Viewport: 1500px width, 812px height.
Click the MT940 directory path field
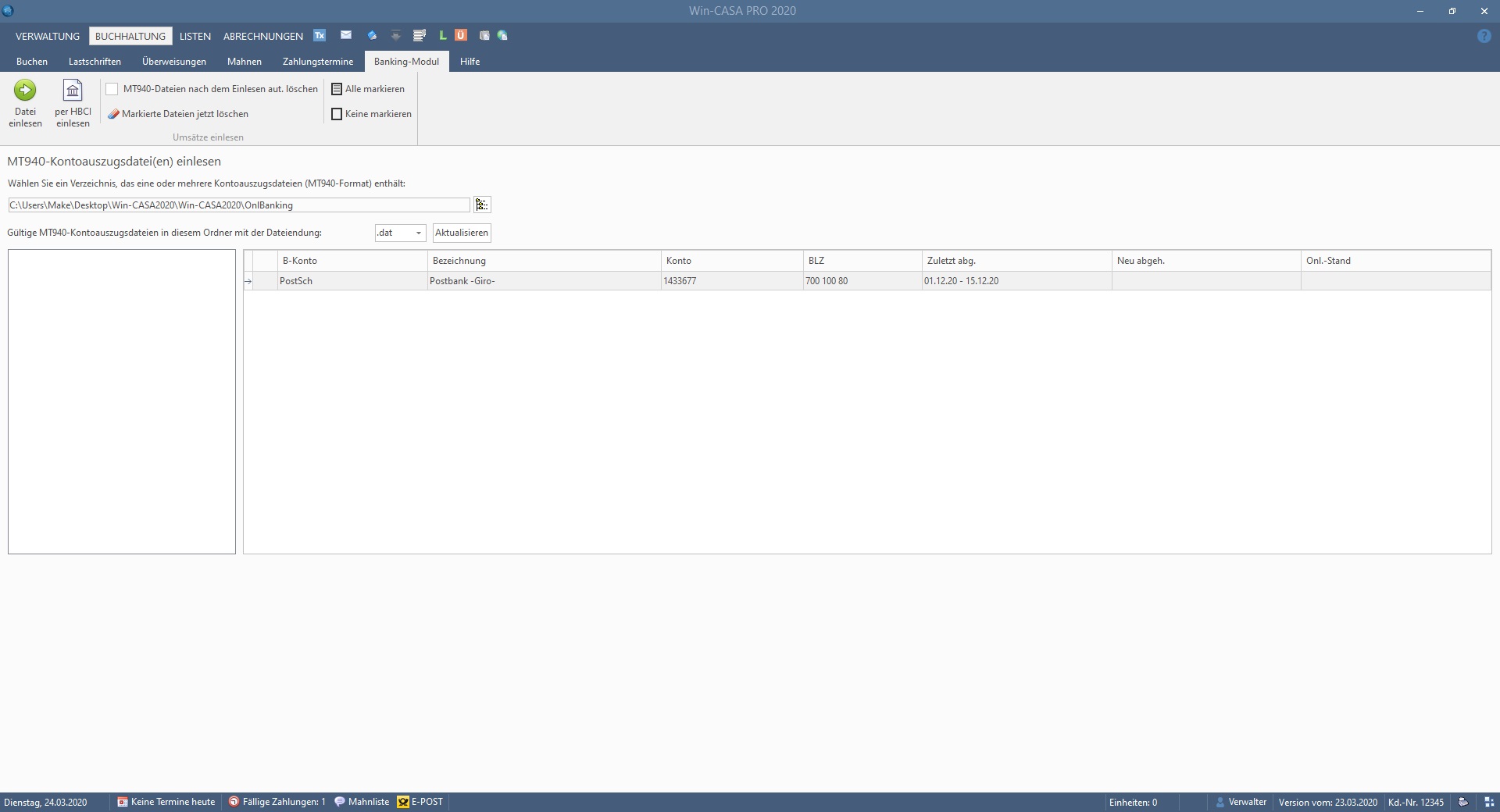point(238,205)
